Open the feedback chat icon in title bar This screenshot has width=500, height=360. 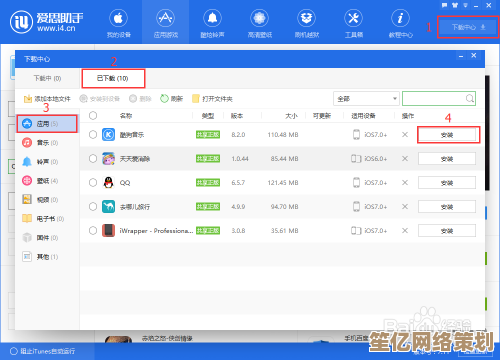(444, 5)
